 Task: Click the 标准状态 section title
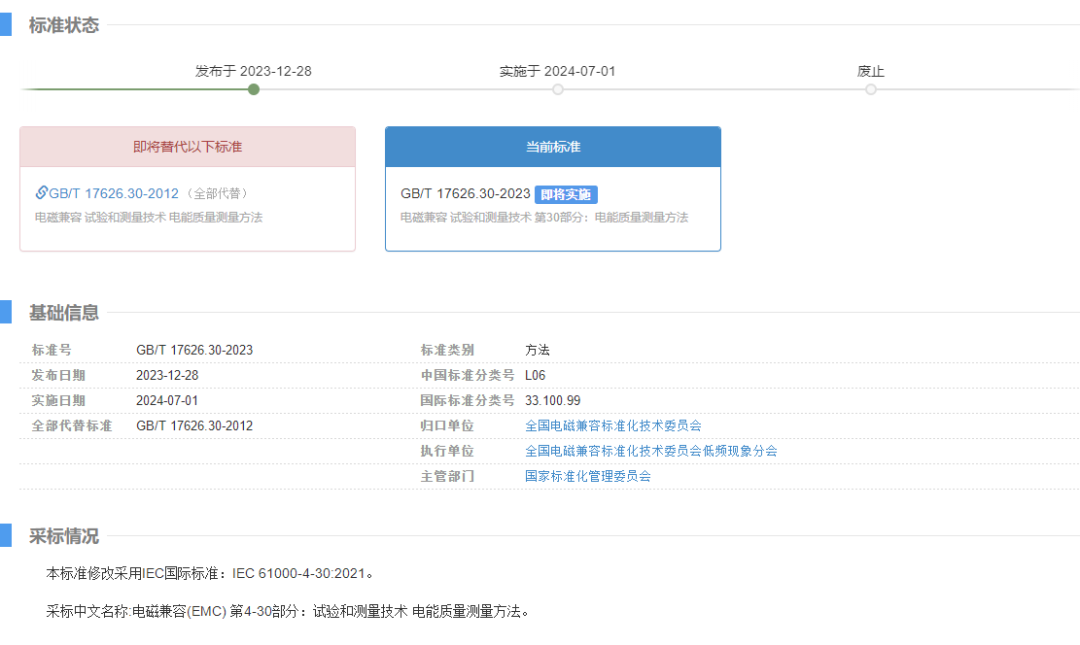[x=64, y=25]
